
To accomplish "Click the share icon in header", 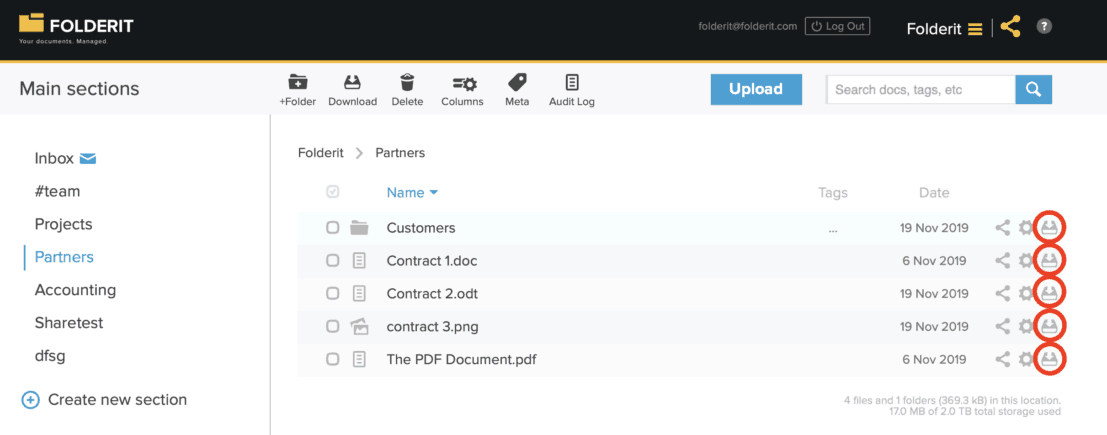I will coord(1011,28).
